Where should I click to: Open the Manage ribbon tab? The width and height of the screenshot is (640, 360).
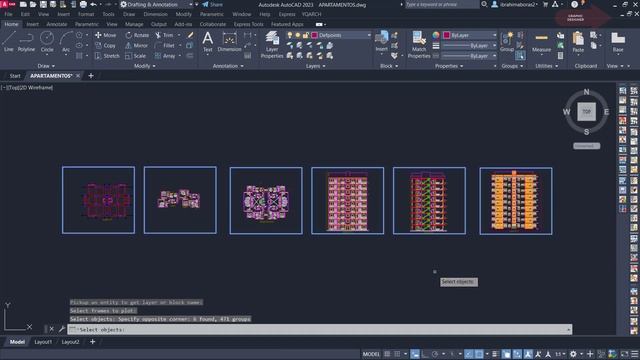coord(134,24)
